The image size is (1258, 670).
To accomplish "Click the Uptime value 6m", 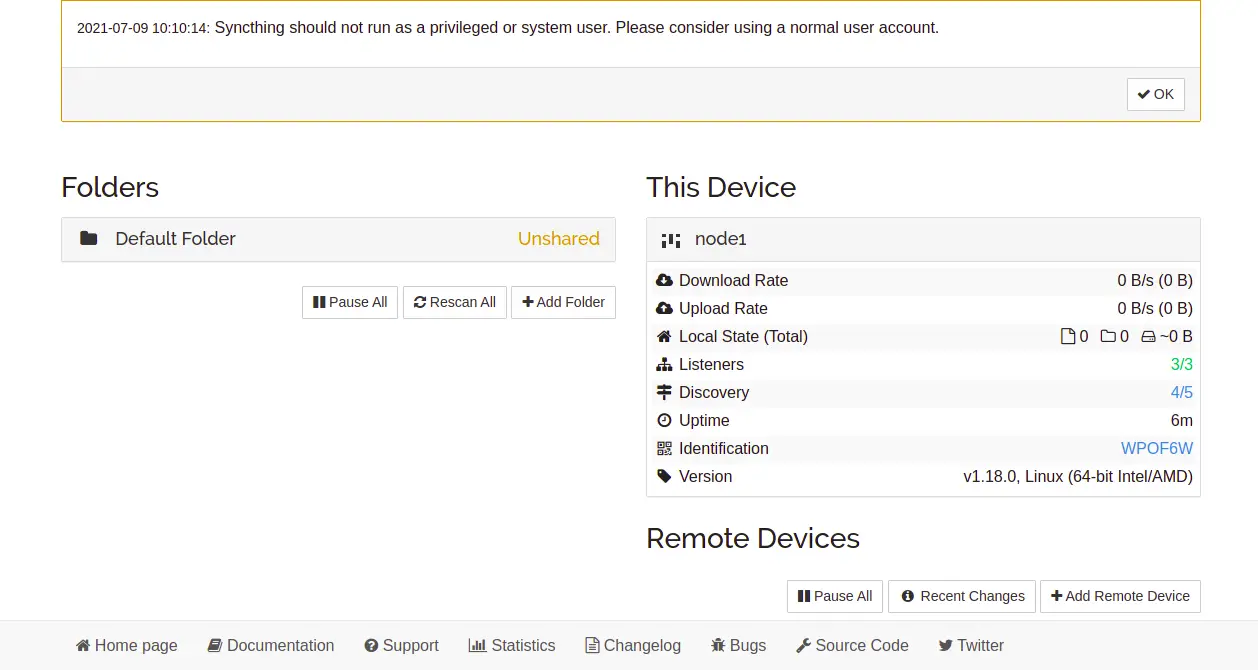I will tap(1182, 421).
